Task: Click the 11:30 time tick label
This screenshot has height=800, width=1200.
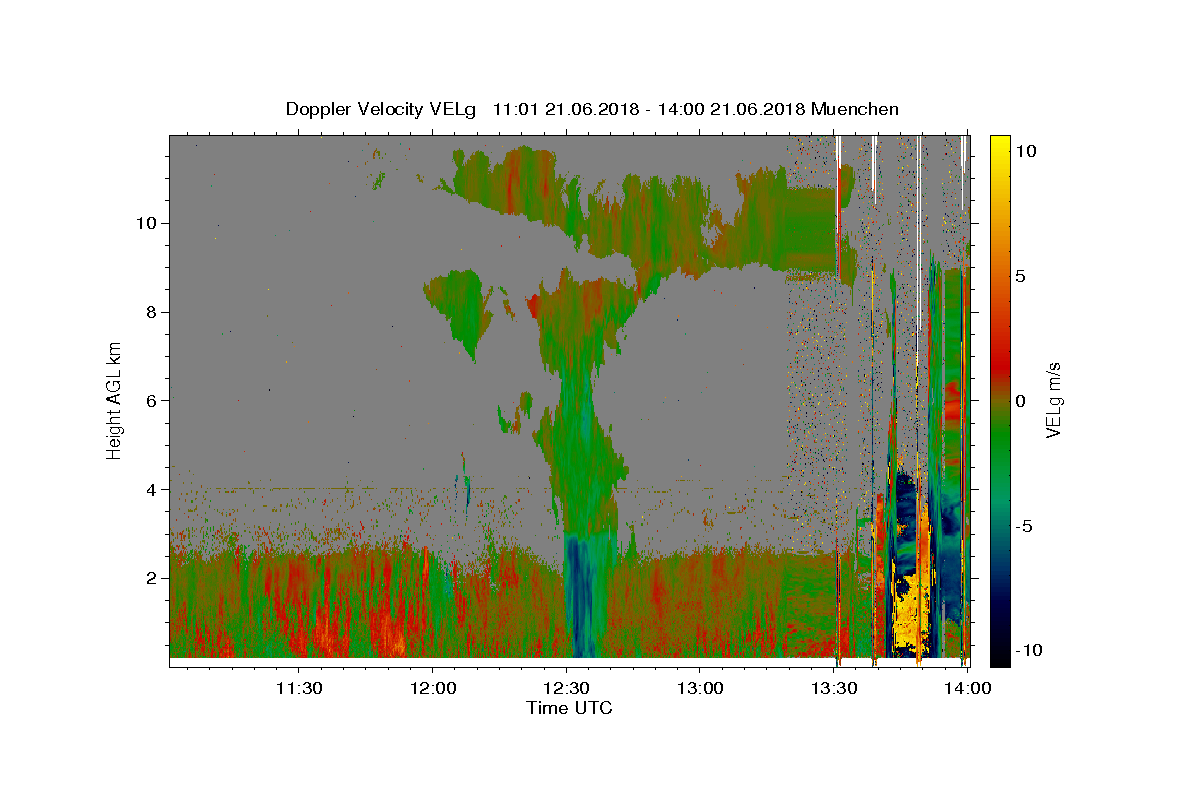Action: click(x=299, y=688)
